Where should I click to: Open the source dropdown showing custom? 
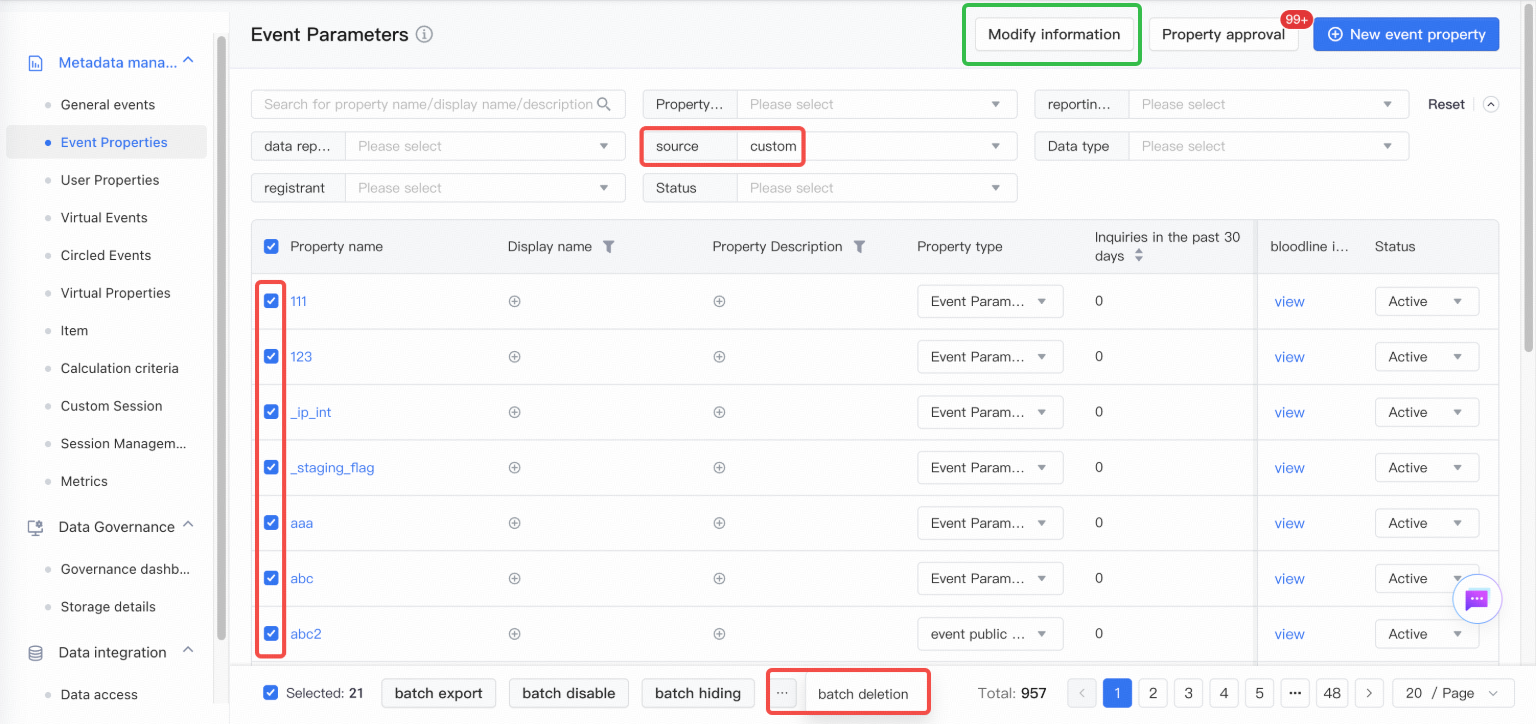point(877,146)
